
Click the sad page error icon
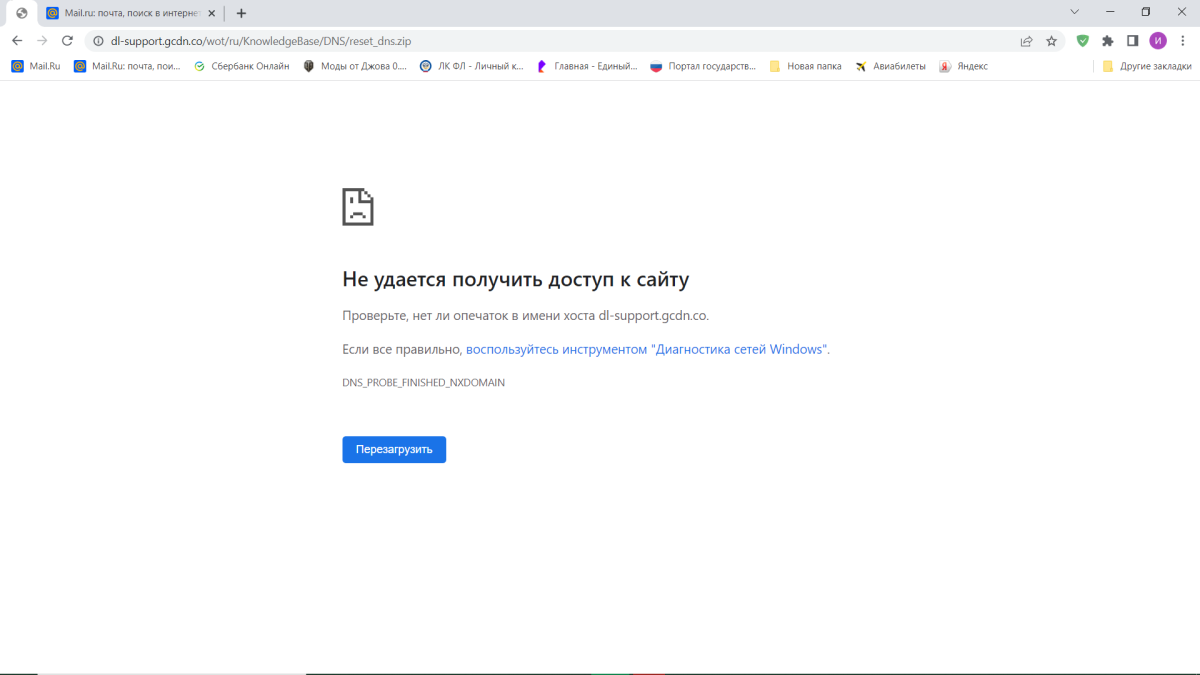click(358, 206)
